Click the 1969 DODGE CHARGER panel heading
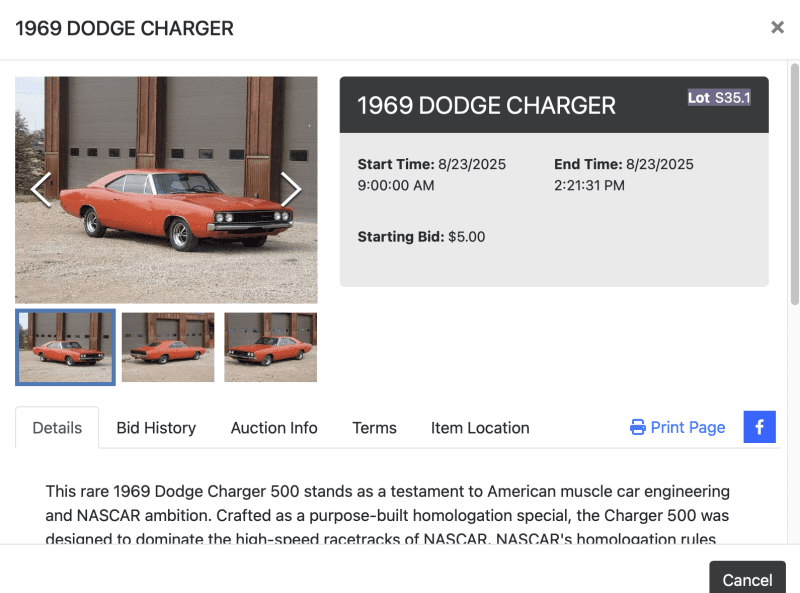The height and width of the screenshot is (593, 800). 486,106
